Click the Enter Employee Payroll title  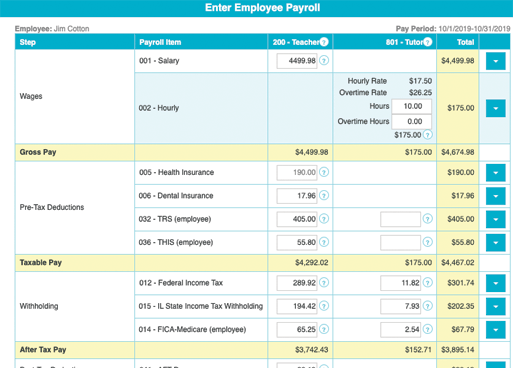[x=263, y=8]
